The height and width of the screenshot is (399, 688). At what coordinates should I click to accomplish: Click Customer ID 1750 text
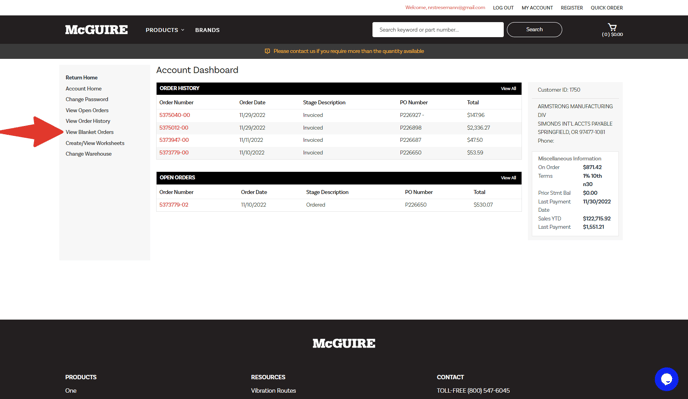point(559,90)
